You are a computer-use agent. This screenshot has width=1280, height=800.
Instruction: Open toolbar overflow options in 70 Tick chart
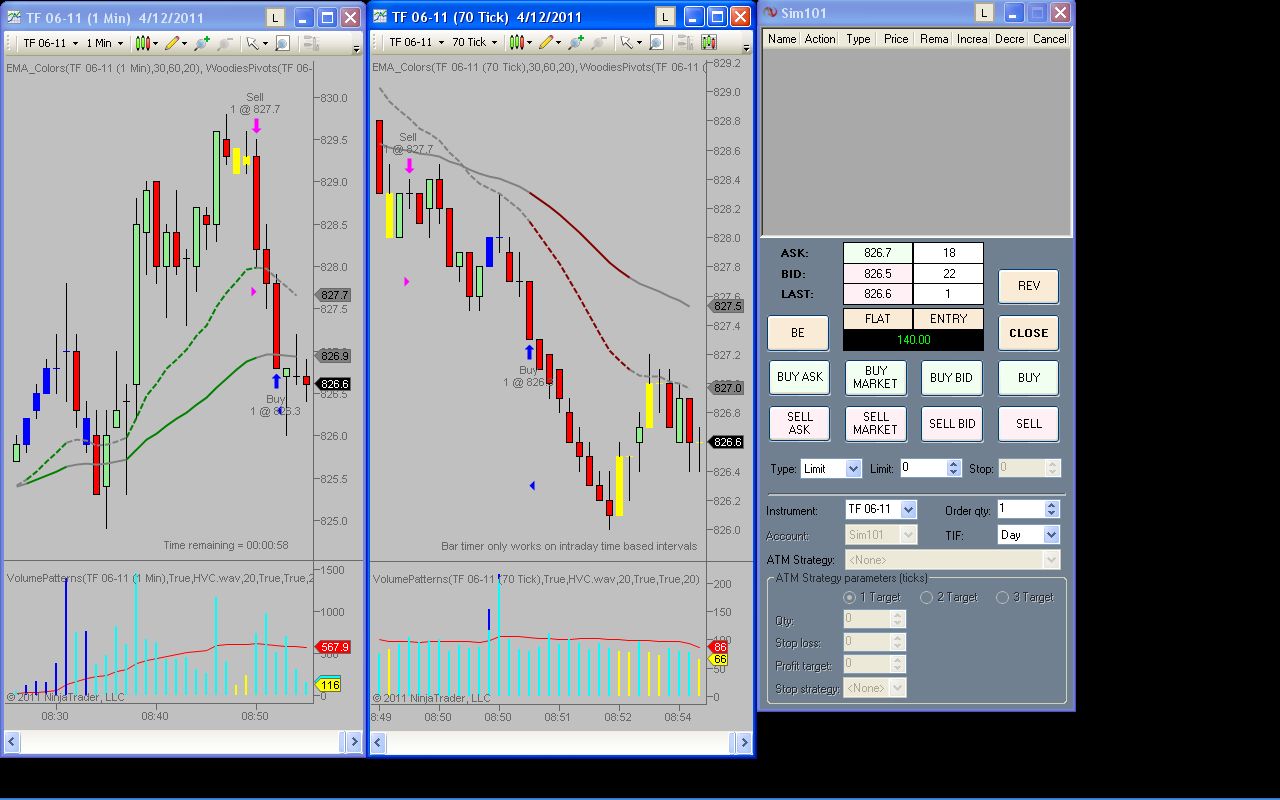pyautogui.click(x=747, y=47)
